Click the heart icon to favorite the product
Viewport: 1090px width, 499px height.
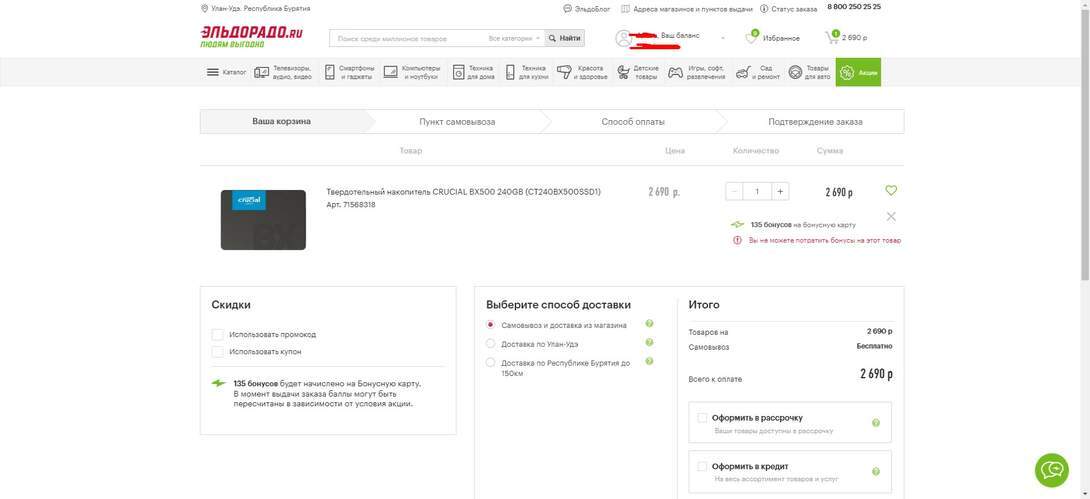tap(891, 190)
